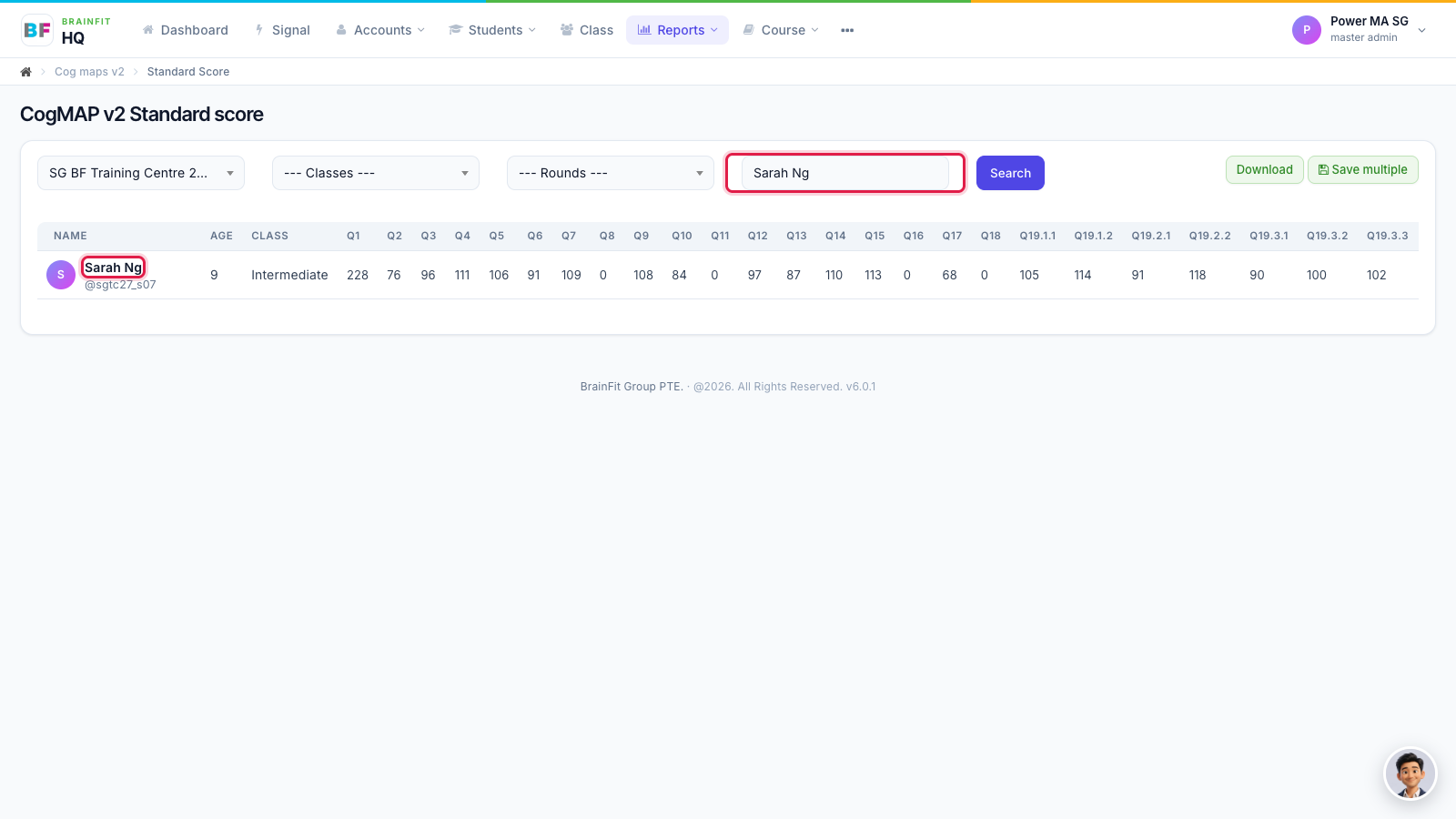Open the three-dots more menu
Viewport: 1456px width, 819px height.
[847, 30]
